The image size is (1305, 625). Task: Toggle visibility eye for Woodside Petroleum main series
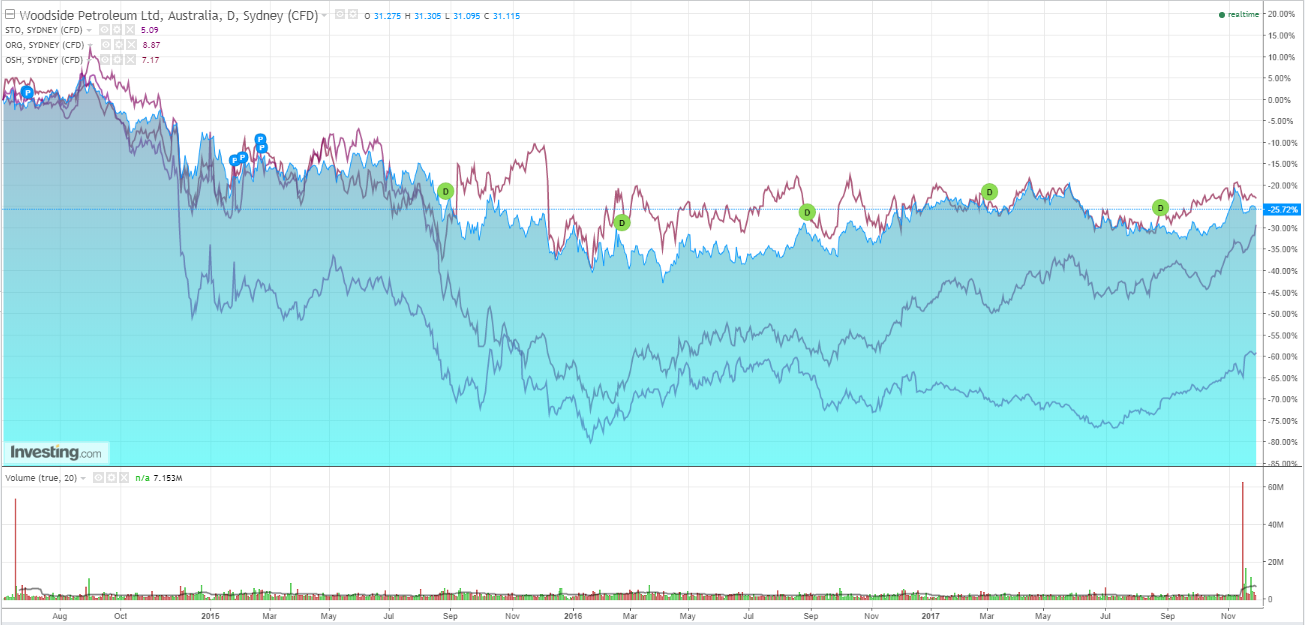(340, 15)
